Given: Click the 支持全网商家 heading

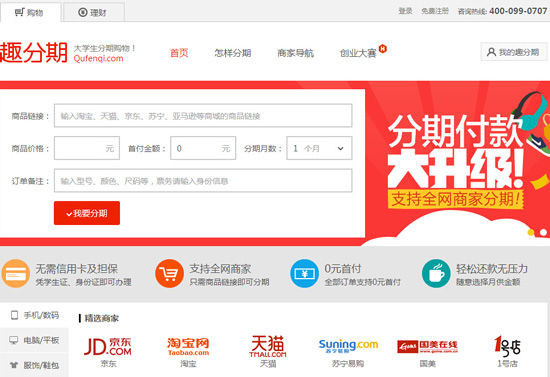Looking at the screenshot, I should tap(220, 269).
